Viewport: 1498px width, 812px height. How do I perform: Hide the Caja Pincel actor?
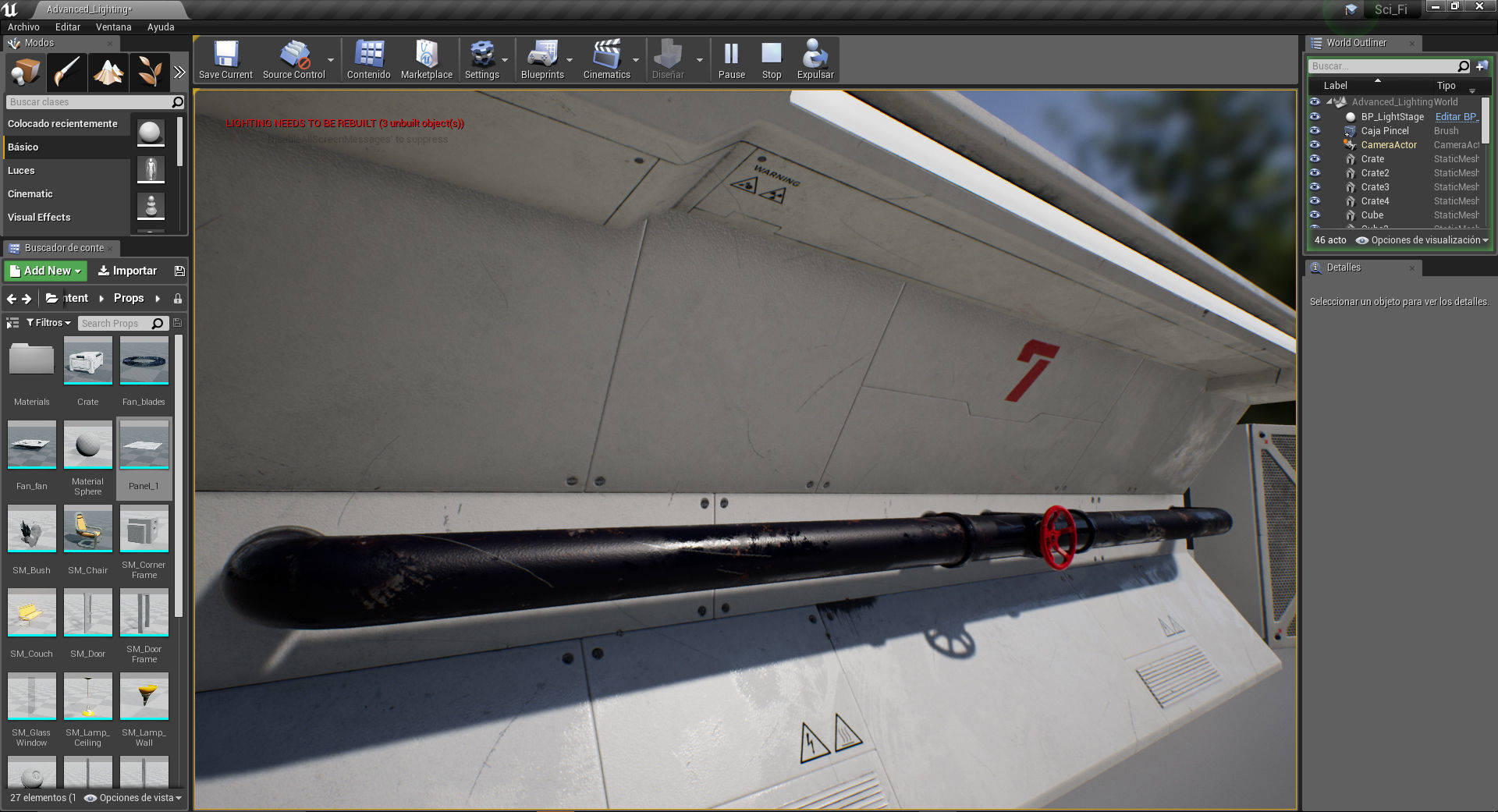pos(1315,130)
